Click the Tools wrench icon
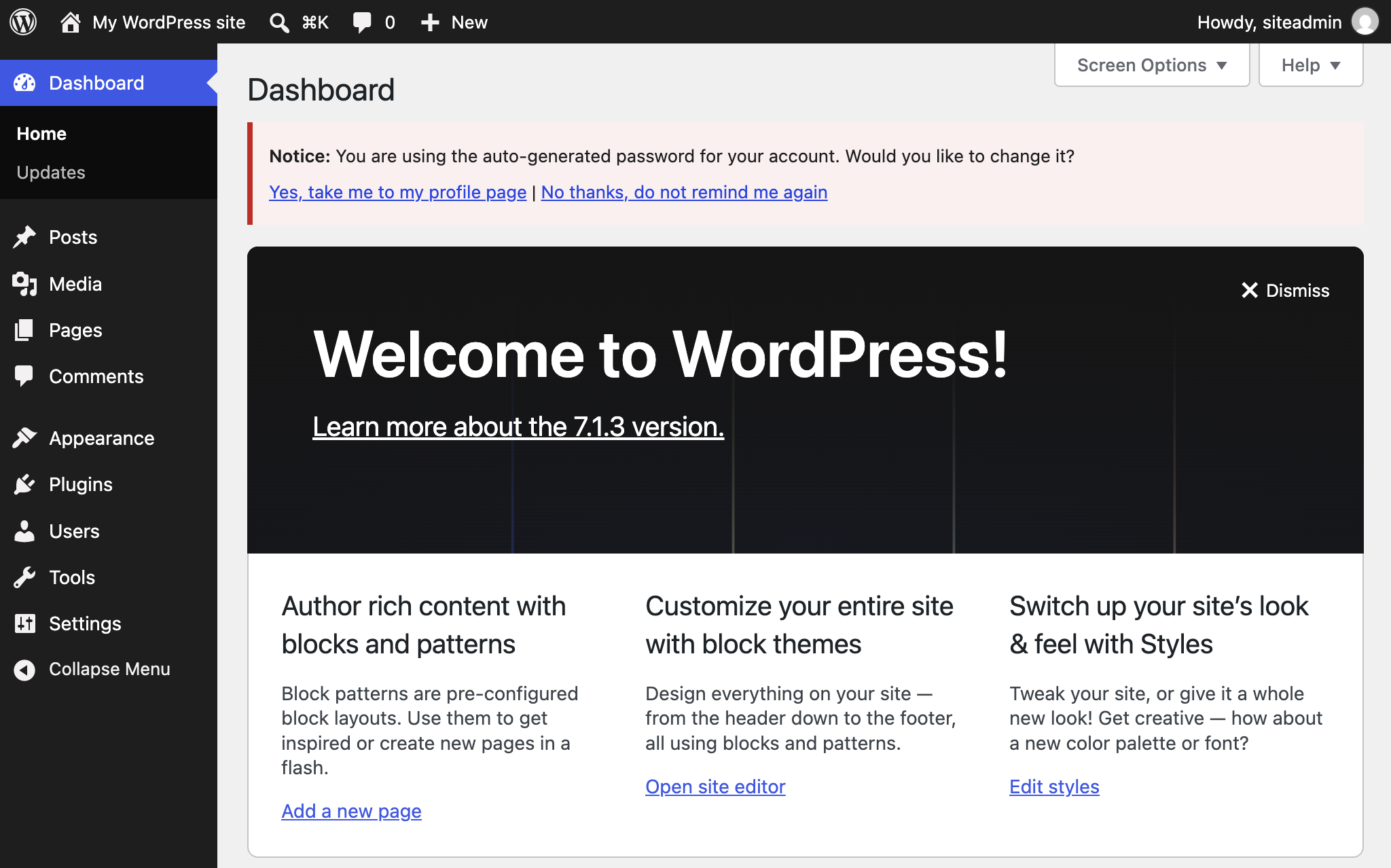 [24, 577]
